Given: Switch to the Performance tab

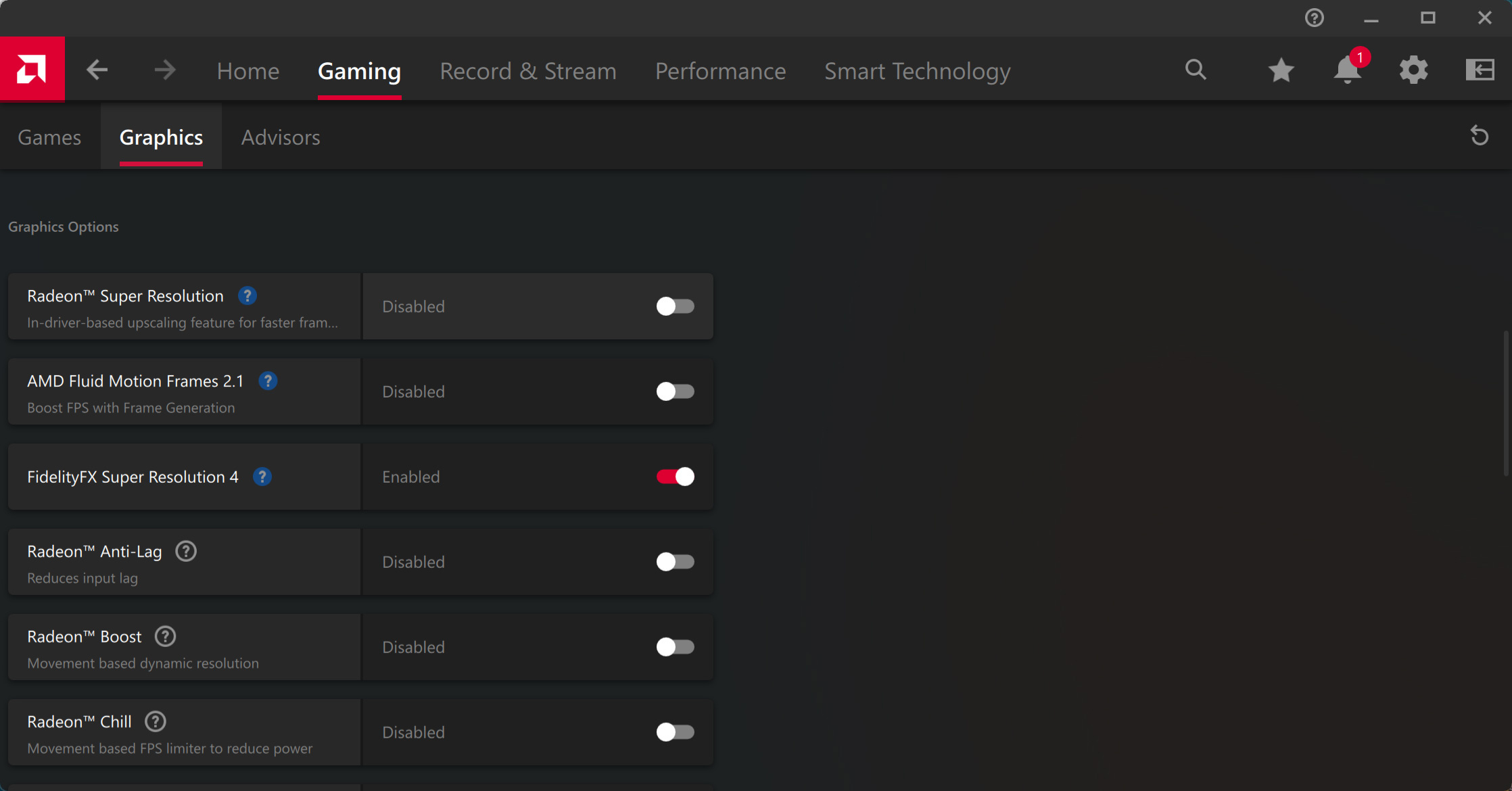Looking at the screenshot, I should click(x=720, y=71).
